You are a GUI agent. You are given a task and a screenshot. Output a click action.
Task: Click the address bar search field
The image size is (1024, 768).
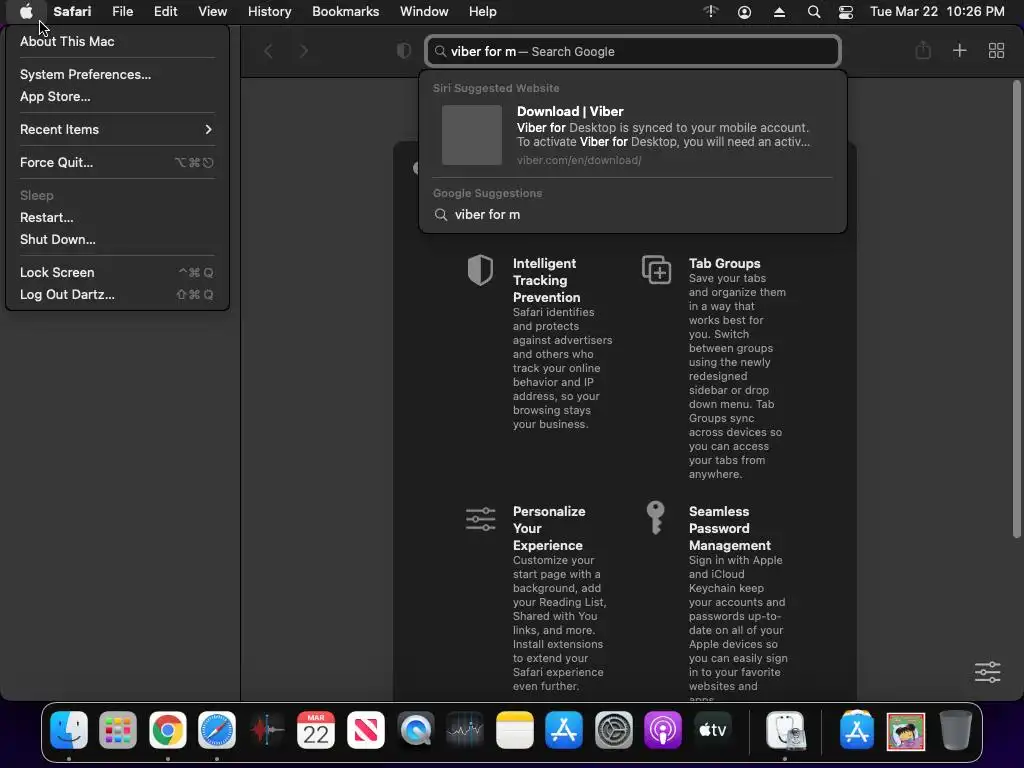tap(633, 51)
